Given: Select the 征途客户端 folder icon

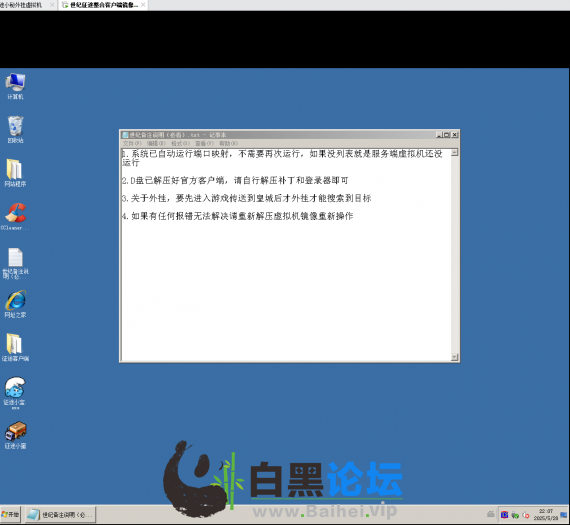Looking at the screenshot, I should coord(15,348).
